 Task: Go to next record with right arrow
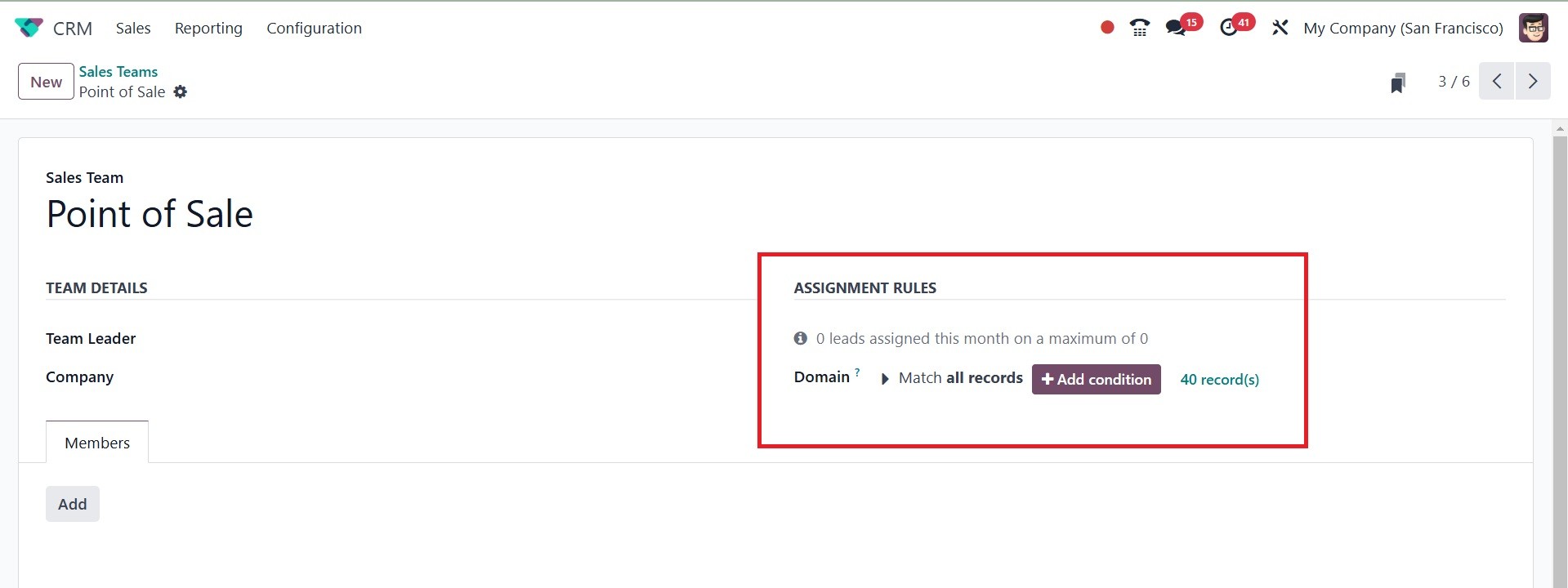(x=1533, y=81)
